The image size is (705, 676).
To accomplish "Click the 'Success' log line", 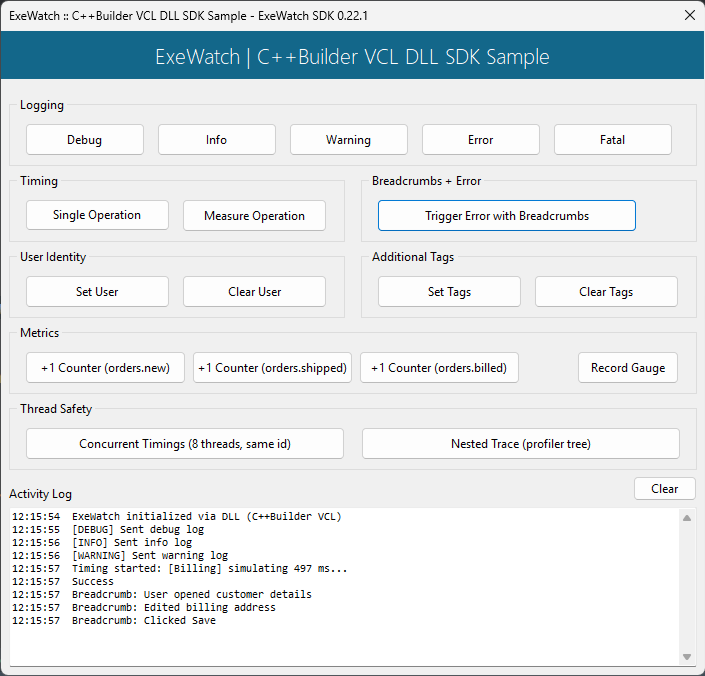I will click(63, 582).
